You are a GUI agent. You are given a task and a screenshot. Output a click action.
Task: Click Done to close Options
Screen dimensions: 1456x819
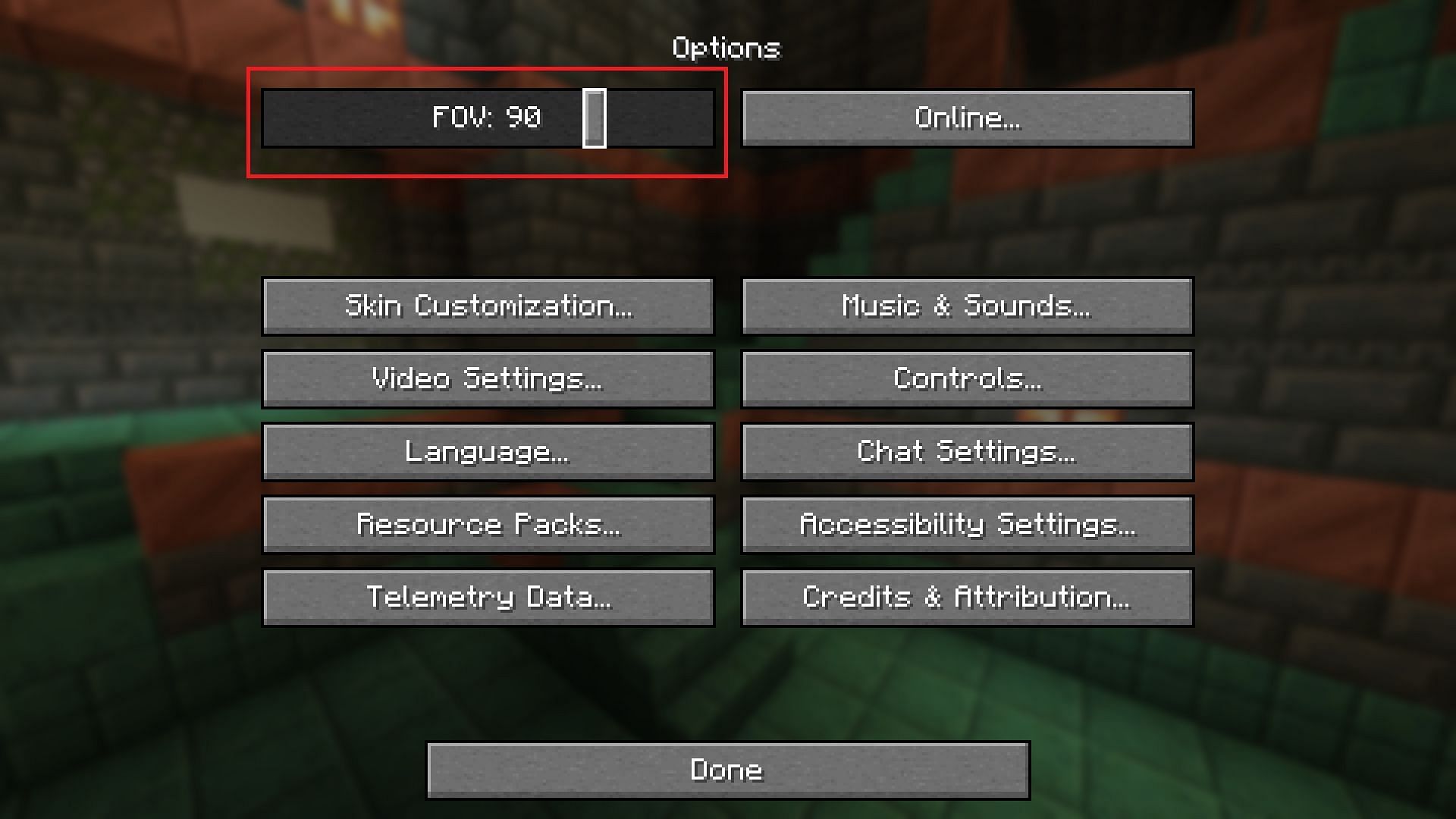tap(727, 770)
